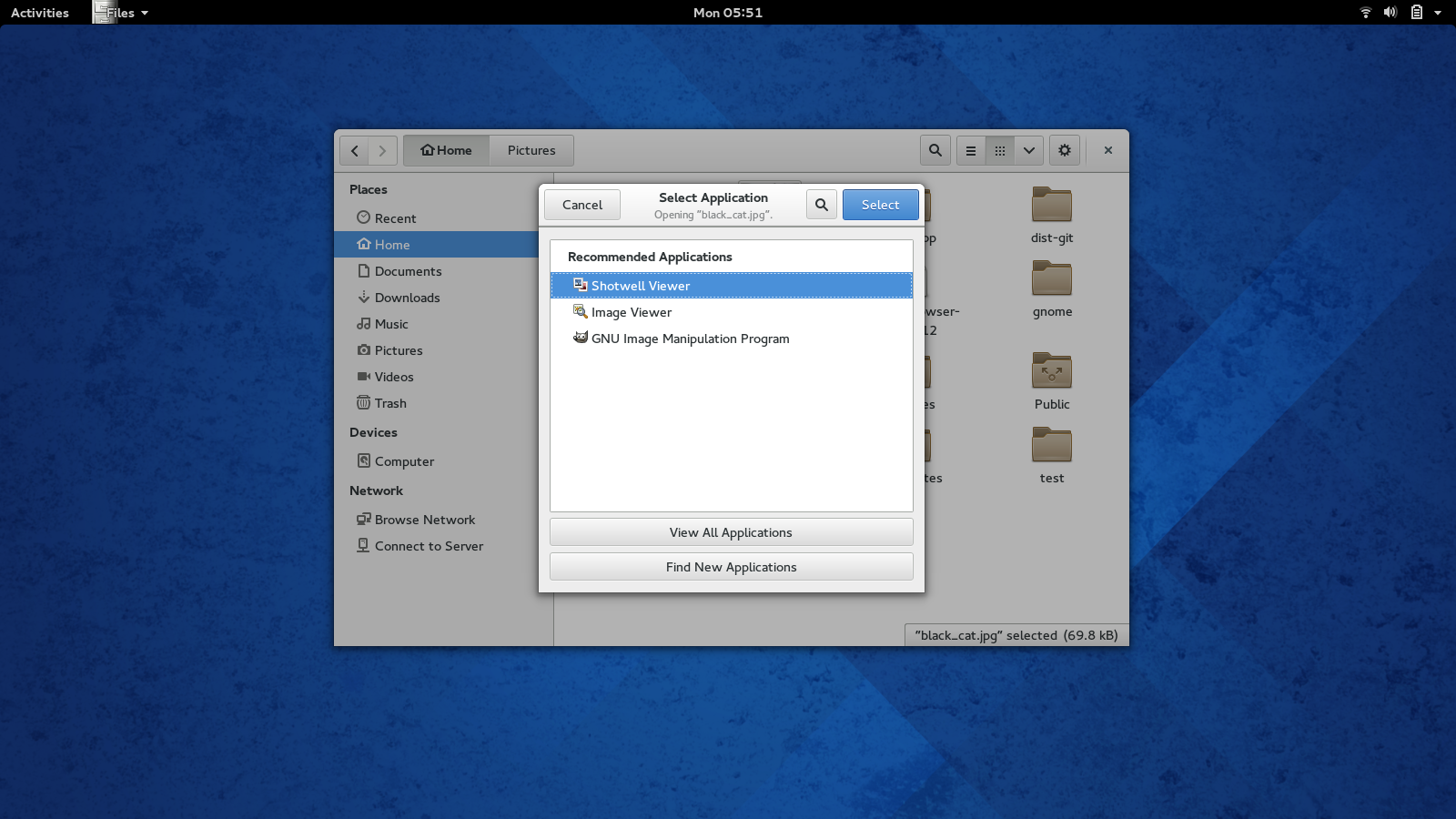This screenshot has height=819, width=1456.
Task: Click the search icon in the file manager toolbar
Action: click(935, 149)
